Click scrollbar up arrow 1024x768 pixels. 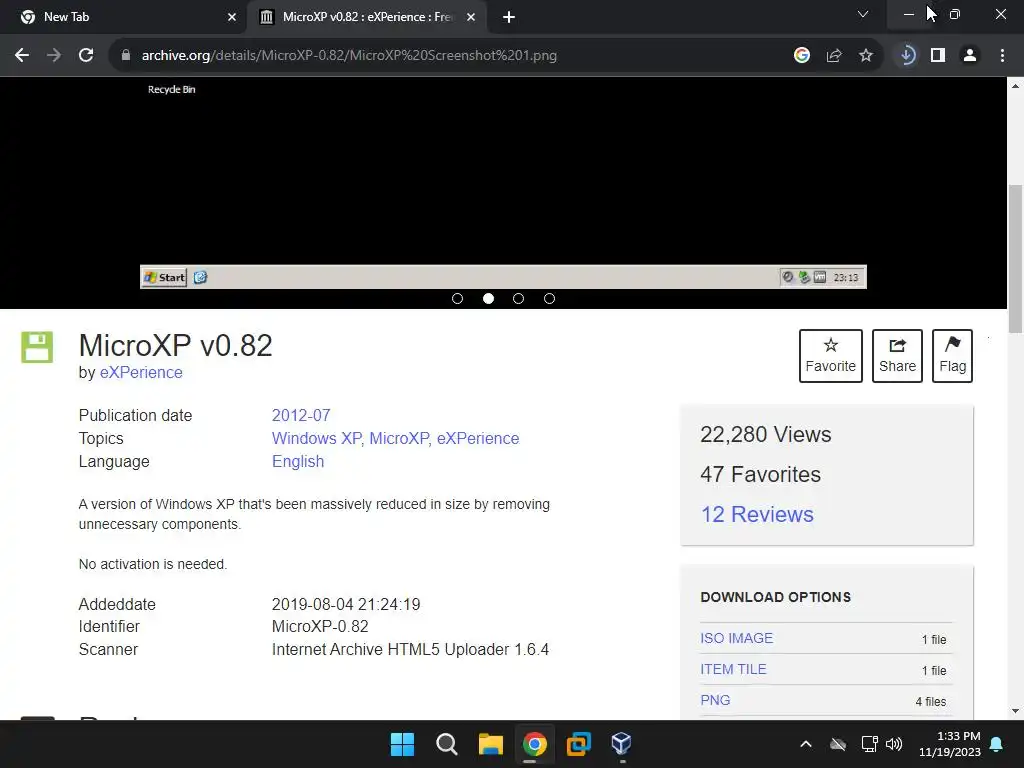[1016, 86]
